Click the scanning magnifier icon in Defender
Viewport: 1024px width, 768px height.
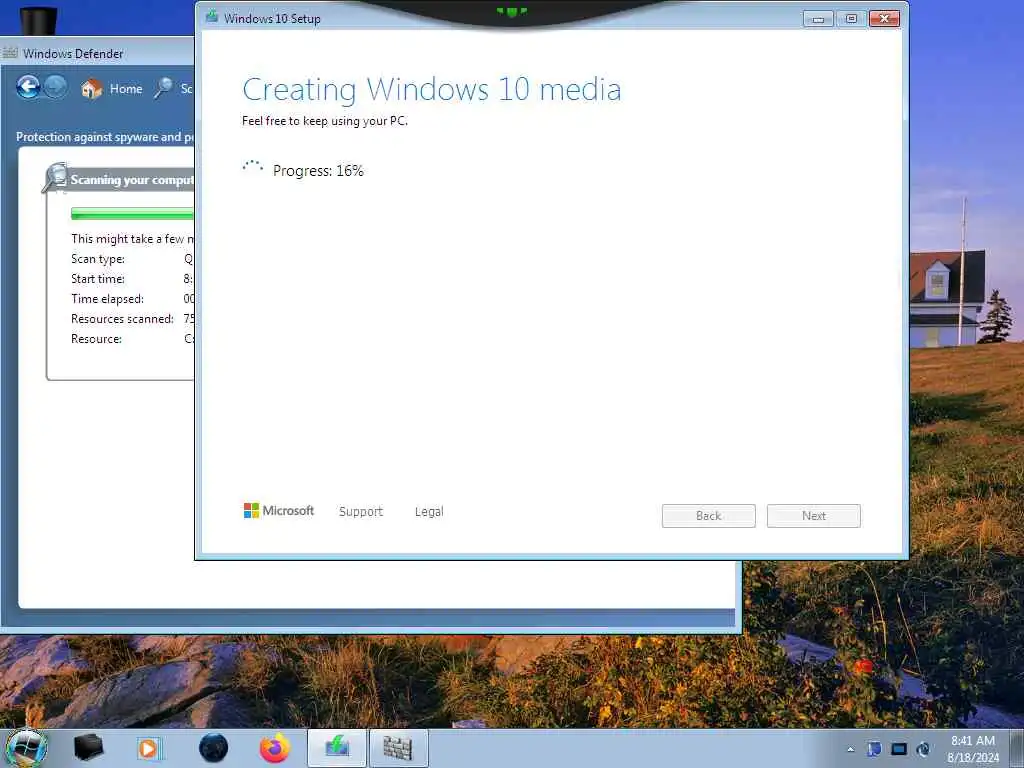56,178
